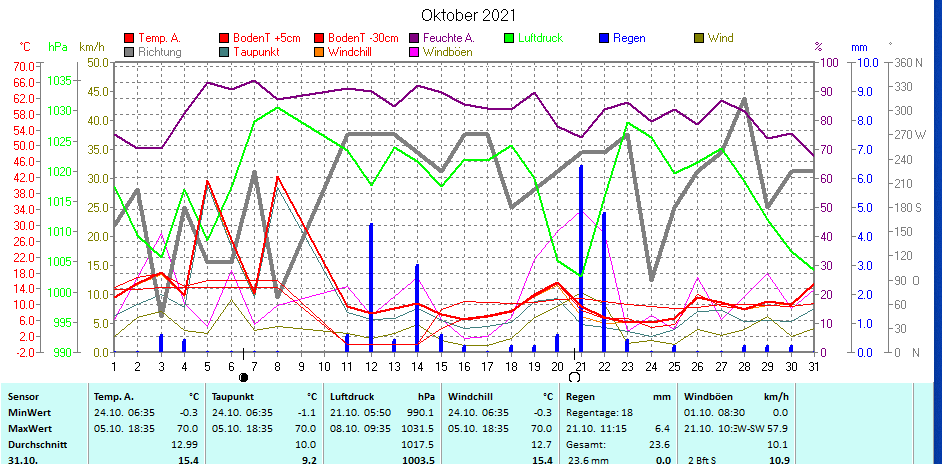The image size is (942, 464).
Task: Click the mm rain axis unit label
Action: coord(859,46)
